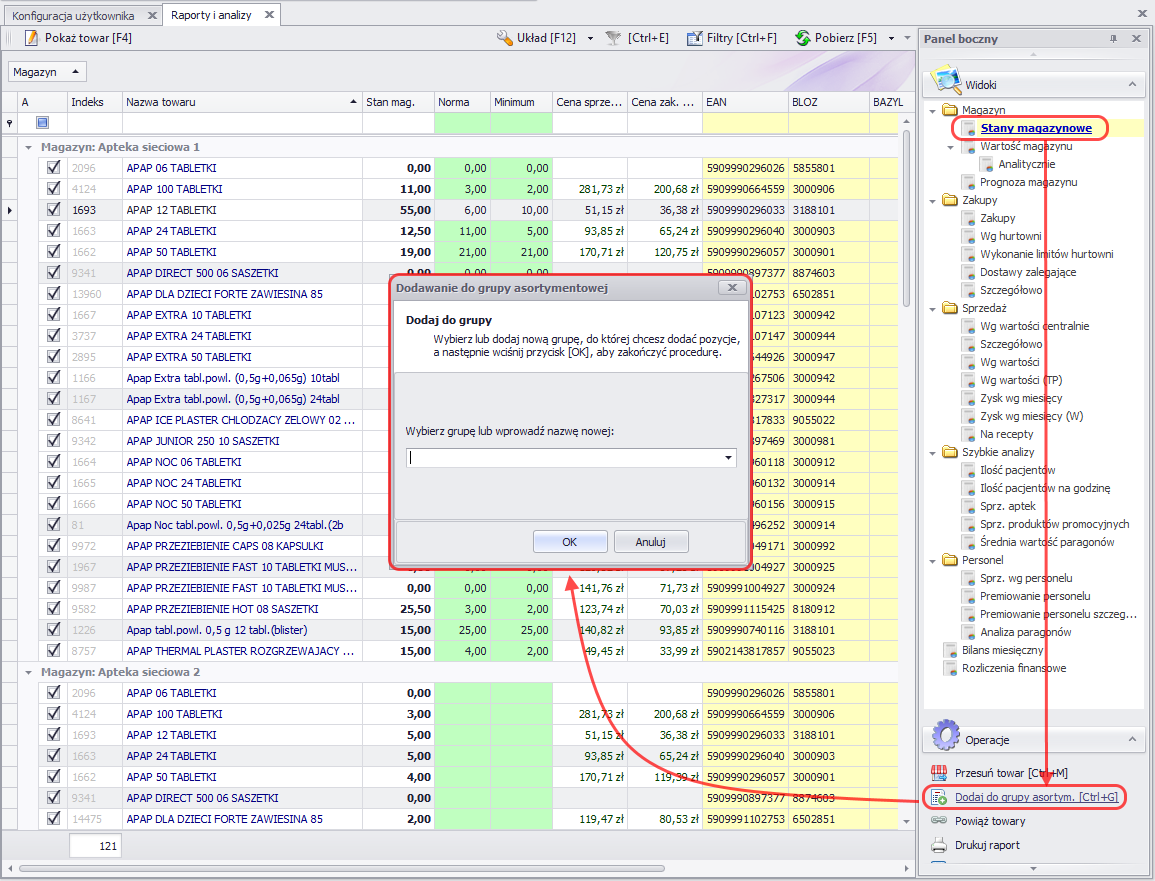
Task: Click the Powiąż towary link icon
Action: pos(939,821)
